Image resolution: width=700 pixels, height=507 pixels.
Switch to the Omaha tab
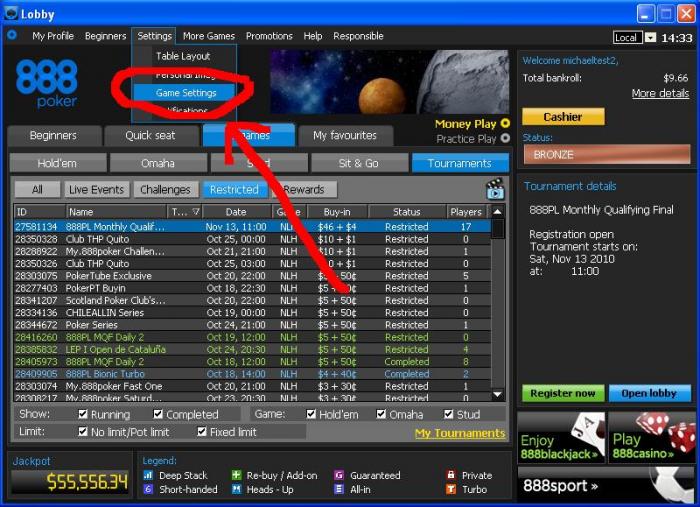click(x=158, y=163)
